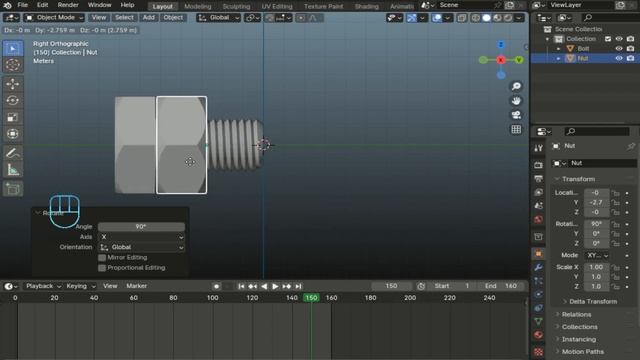Click the viewport pan hand icon
The width and height of the screenshot is (640, 360).
coord(516,100)
